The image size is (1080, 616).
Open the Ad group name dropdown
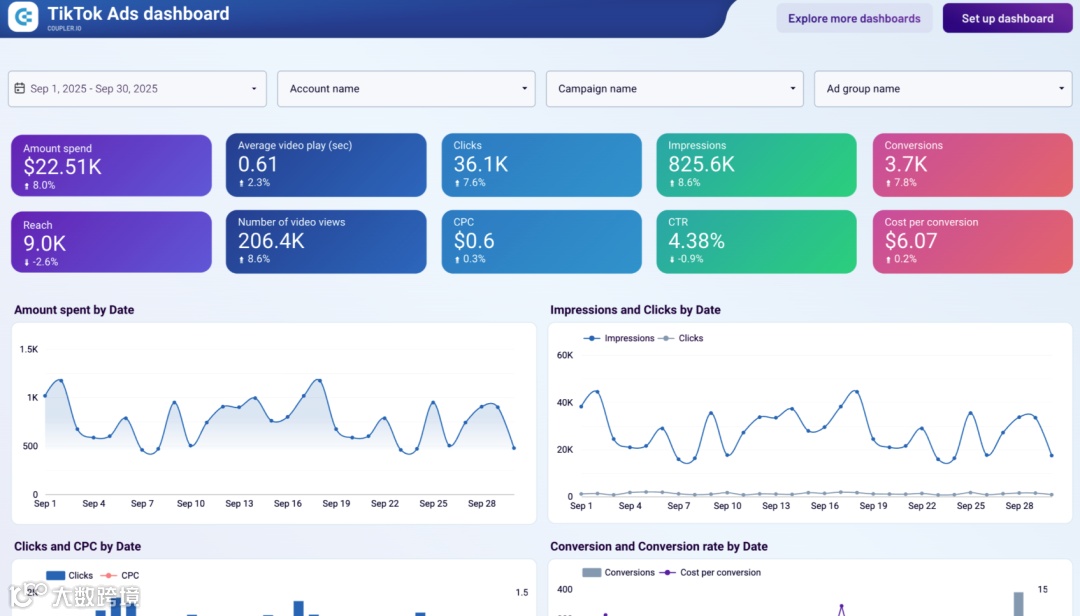coord(943,89)
